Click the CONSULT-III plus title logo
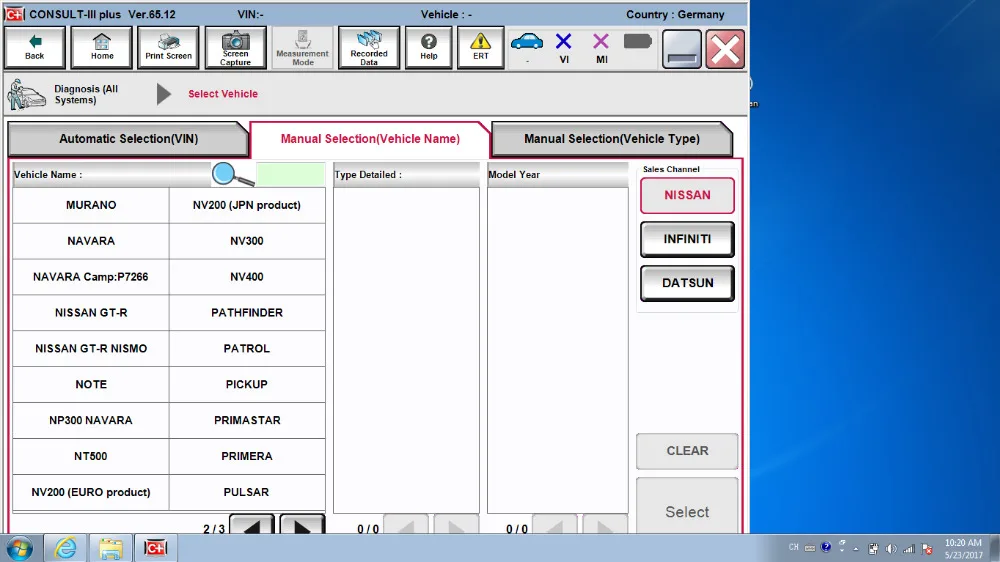The height and width of the screenshot is (562, 1000). [x=14, y=13]
